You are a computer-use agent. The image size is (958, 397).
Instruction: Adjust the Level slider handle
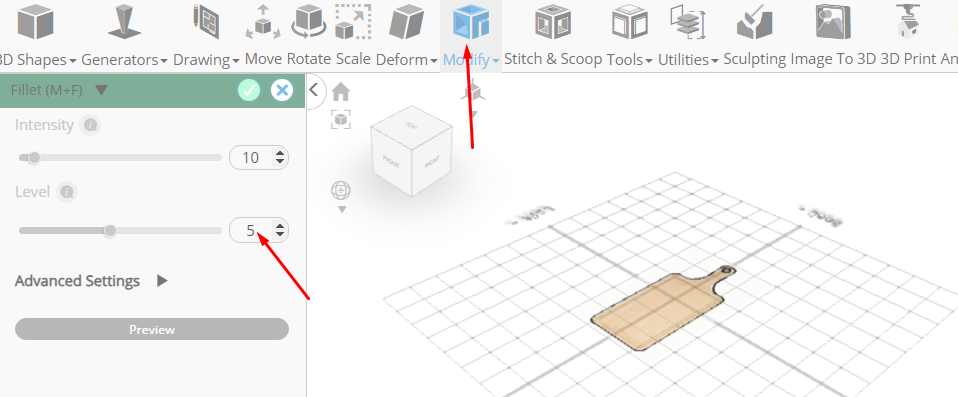[110, 230]
